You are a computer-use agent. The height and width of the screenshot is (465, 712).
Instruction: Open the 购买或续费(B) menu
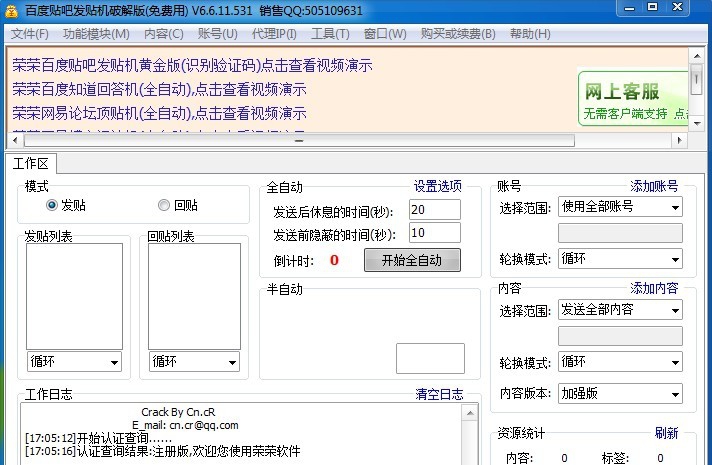tap(458, 34)
